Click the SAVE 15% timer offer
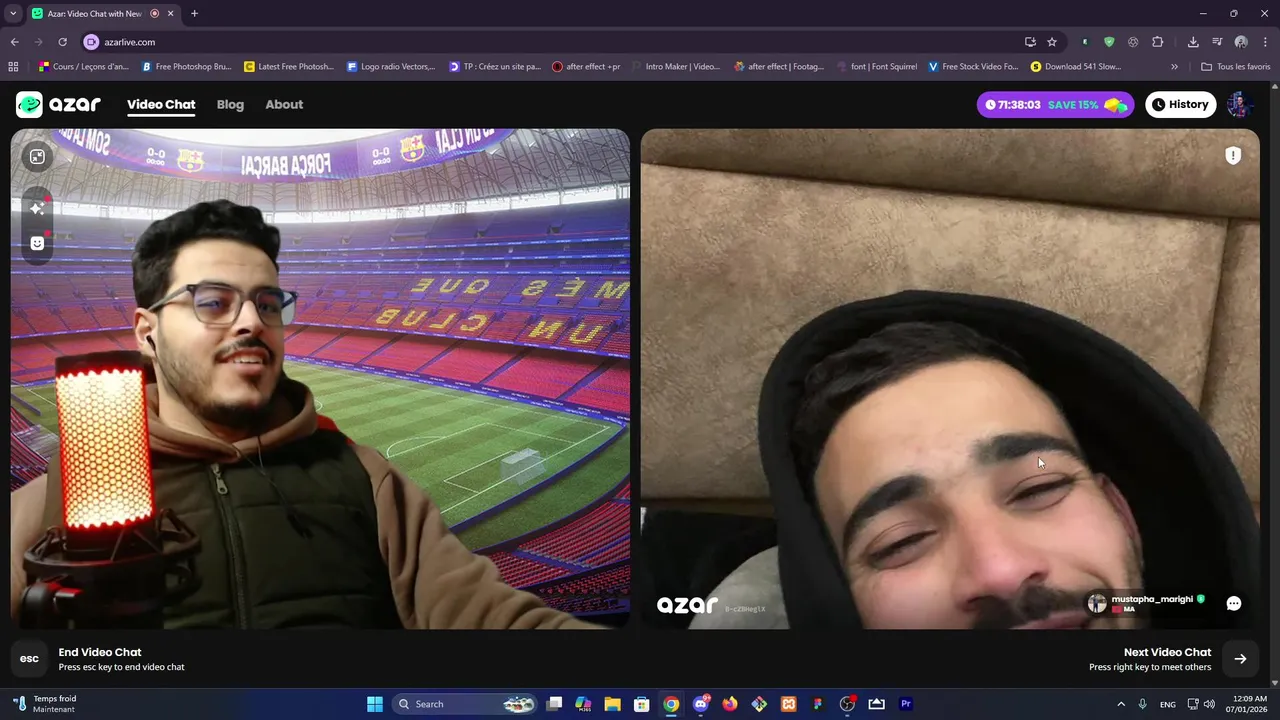 click(x=1055, y=104)
